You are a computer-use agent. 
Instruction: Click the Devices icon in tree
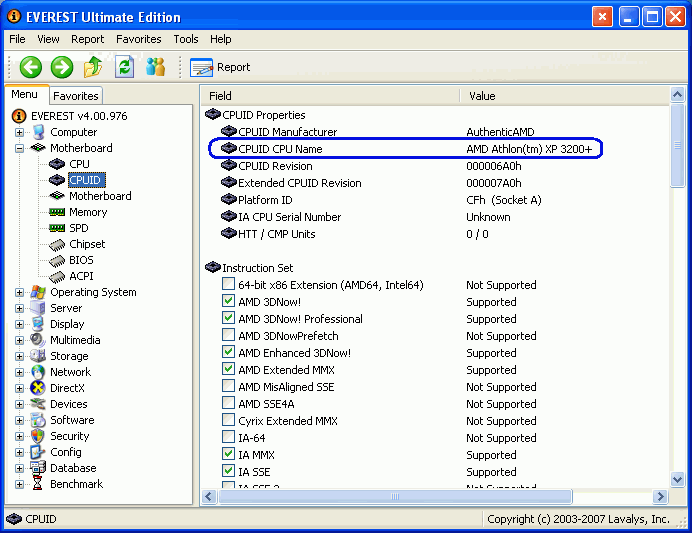click(38, 404)
